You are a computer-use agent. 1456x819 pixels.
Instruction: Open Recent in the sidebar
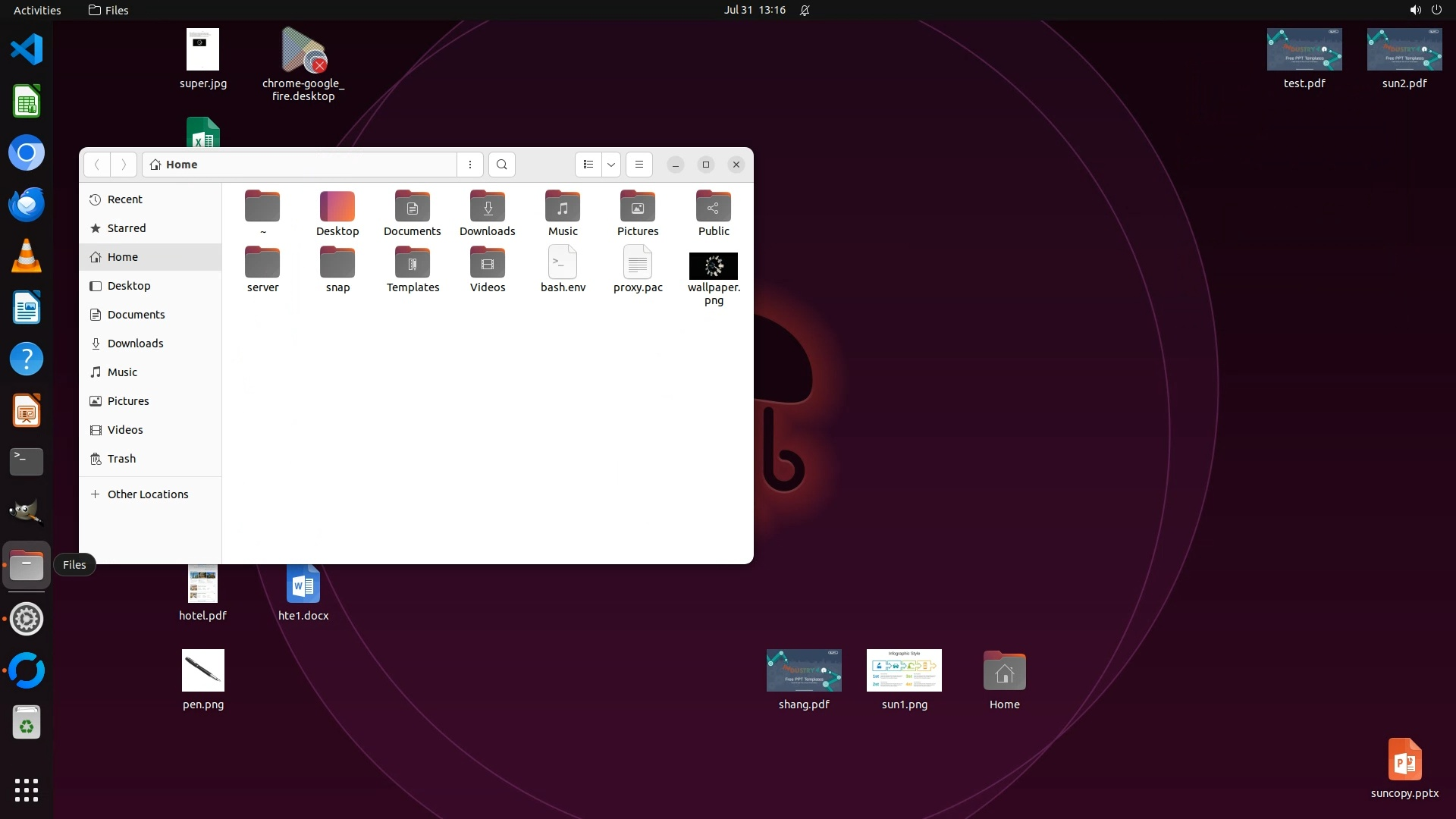124,199
